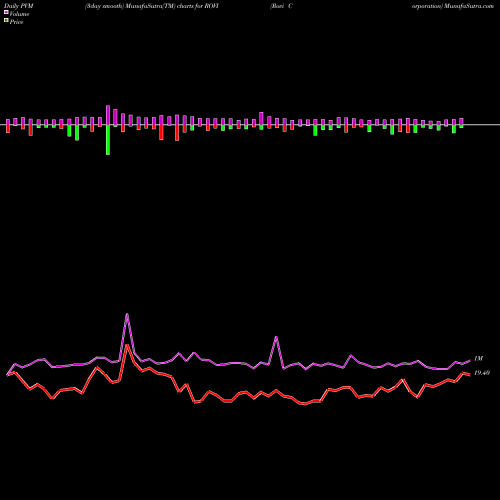Image resolution: width=500 pixels, height=500 pixels.
Task: Click the Volume legend magenta swatch
Action: (x=6, y=12)
